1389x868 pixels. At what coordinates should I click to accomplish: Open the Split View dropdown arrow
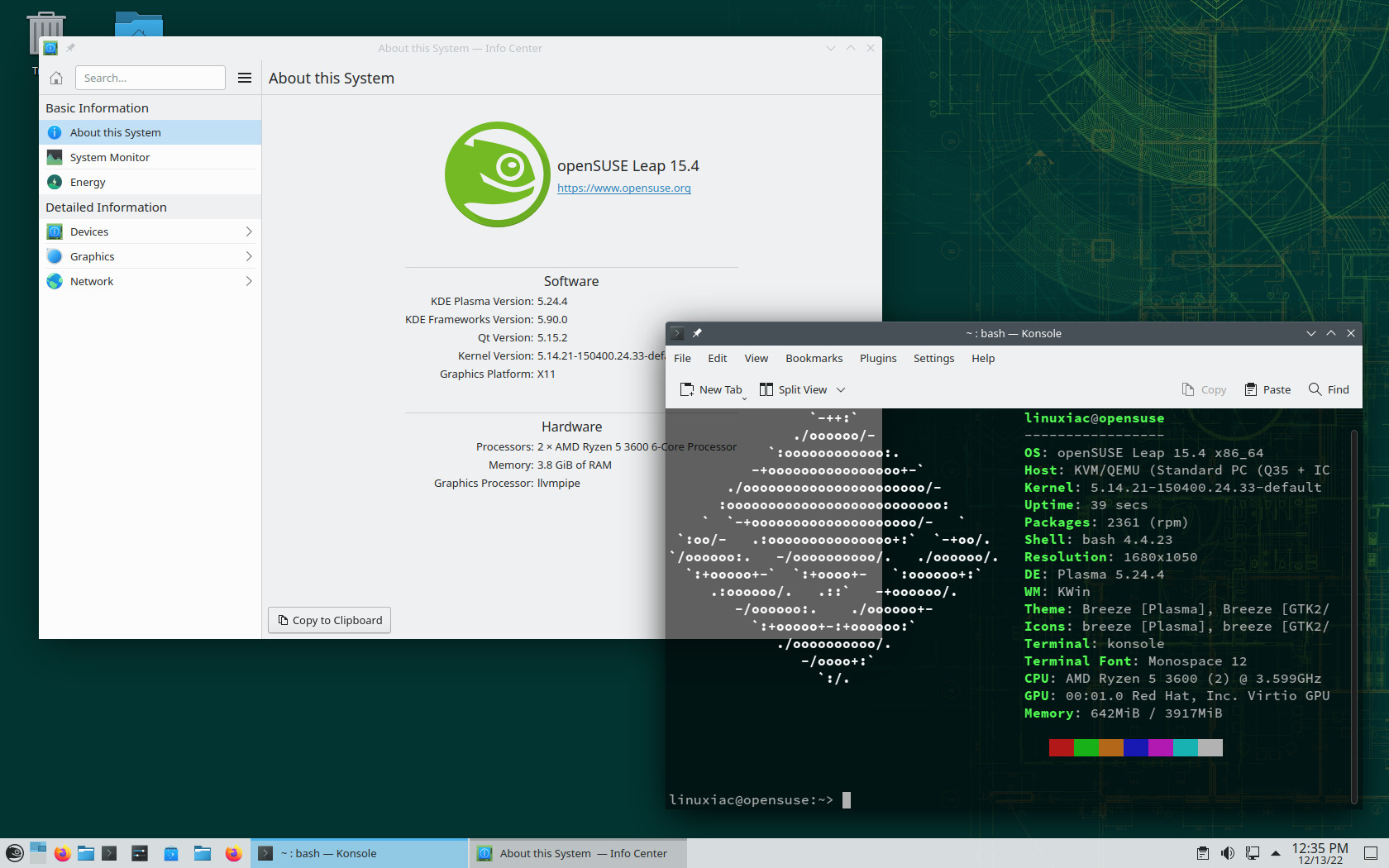(841, 389)
